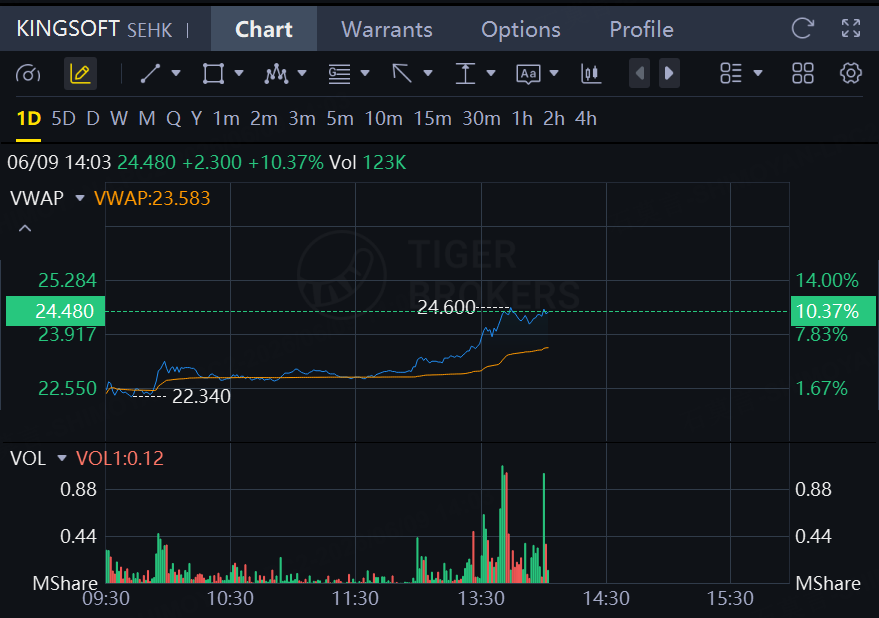Image resolution: width=879 pixels, height=618 pixels.
Task: Select the measurement range tool
Action: 465,73
